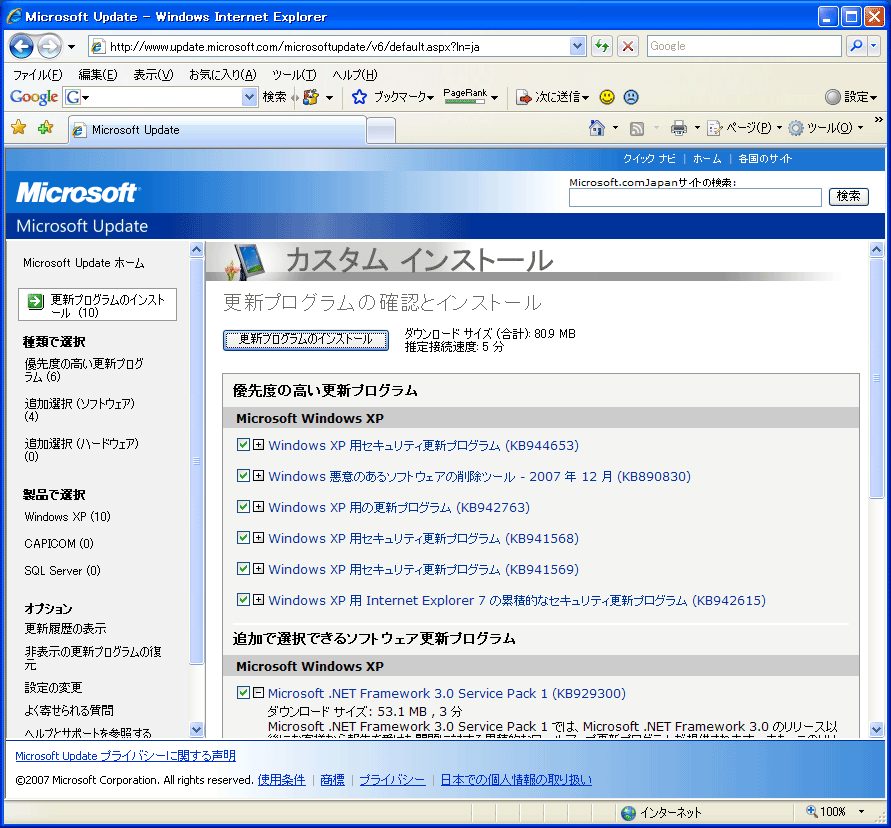Open the address bar URL history dropdown
This screenshot has height=828, width=891.
click(577, 46)
